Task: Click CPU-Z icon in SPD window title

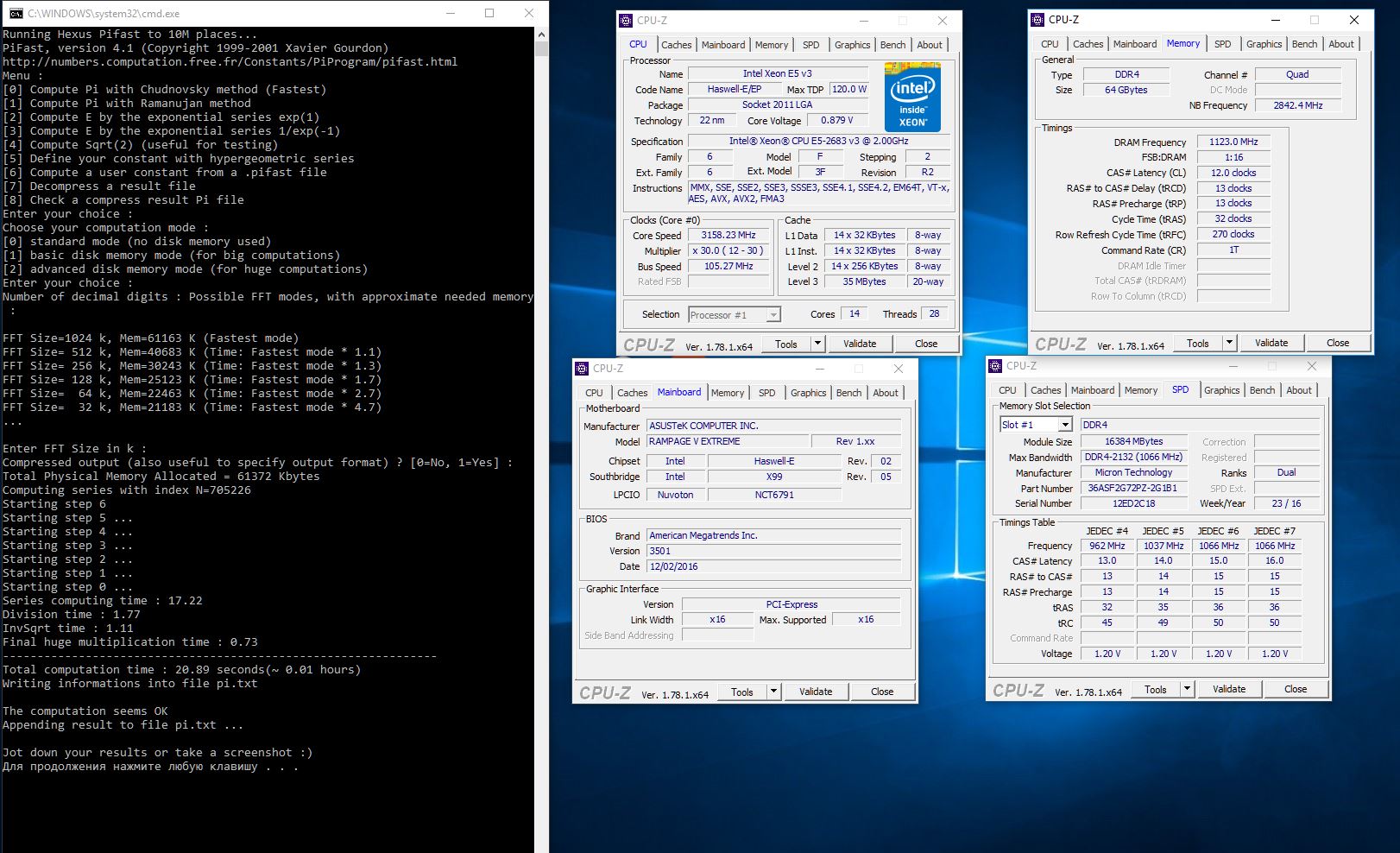Action: (x=997, y=366)
